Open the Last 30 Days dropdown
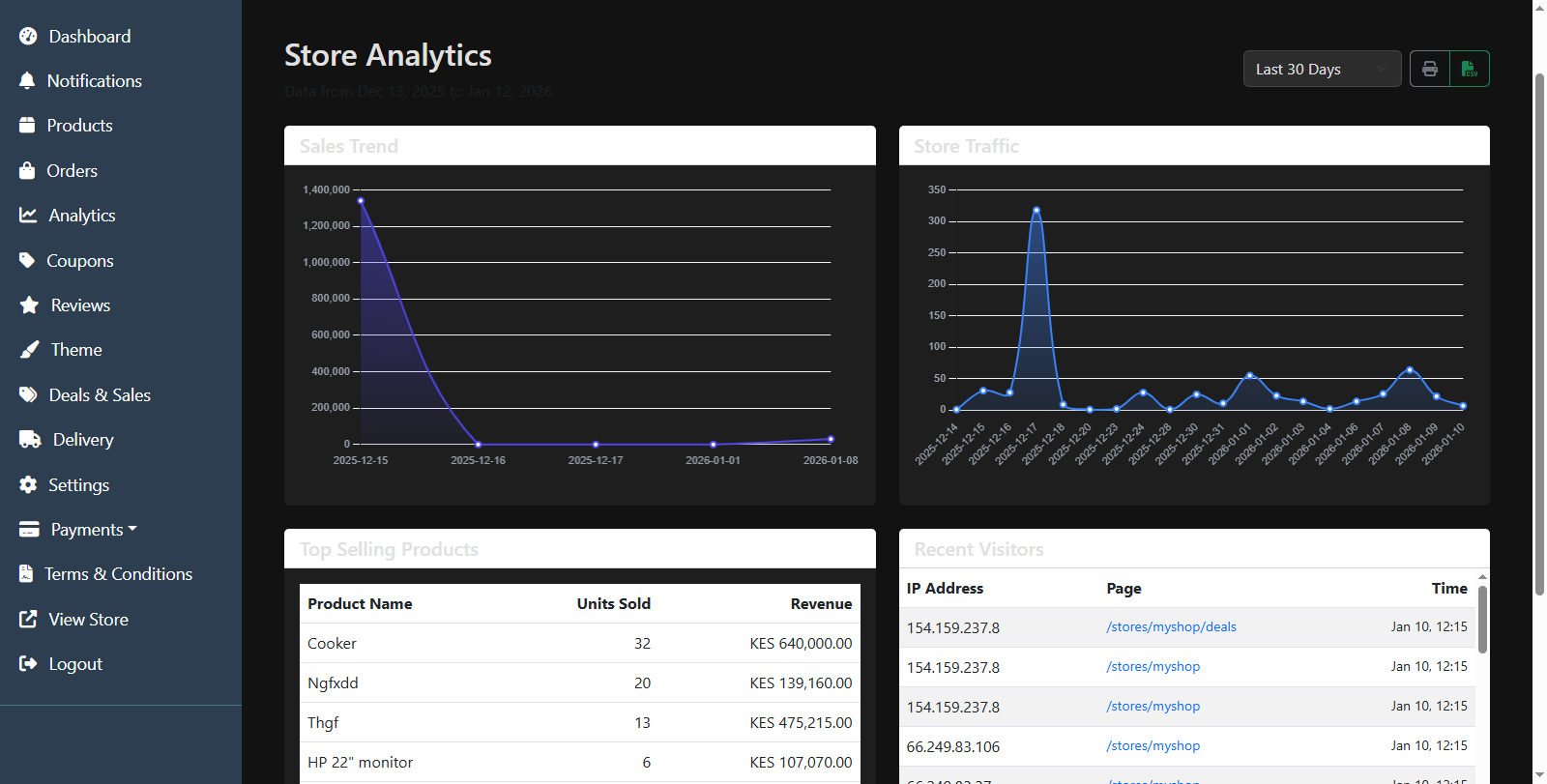The image size is (1547, 784). tap(1321, 69)
